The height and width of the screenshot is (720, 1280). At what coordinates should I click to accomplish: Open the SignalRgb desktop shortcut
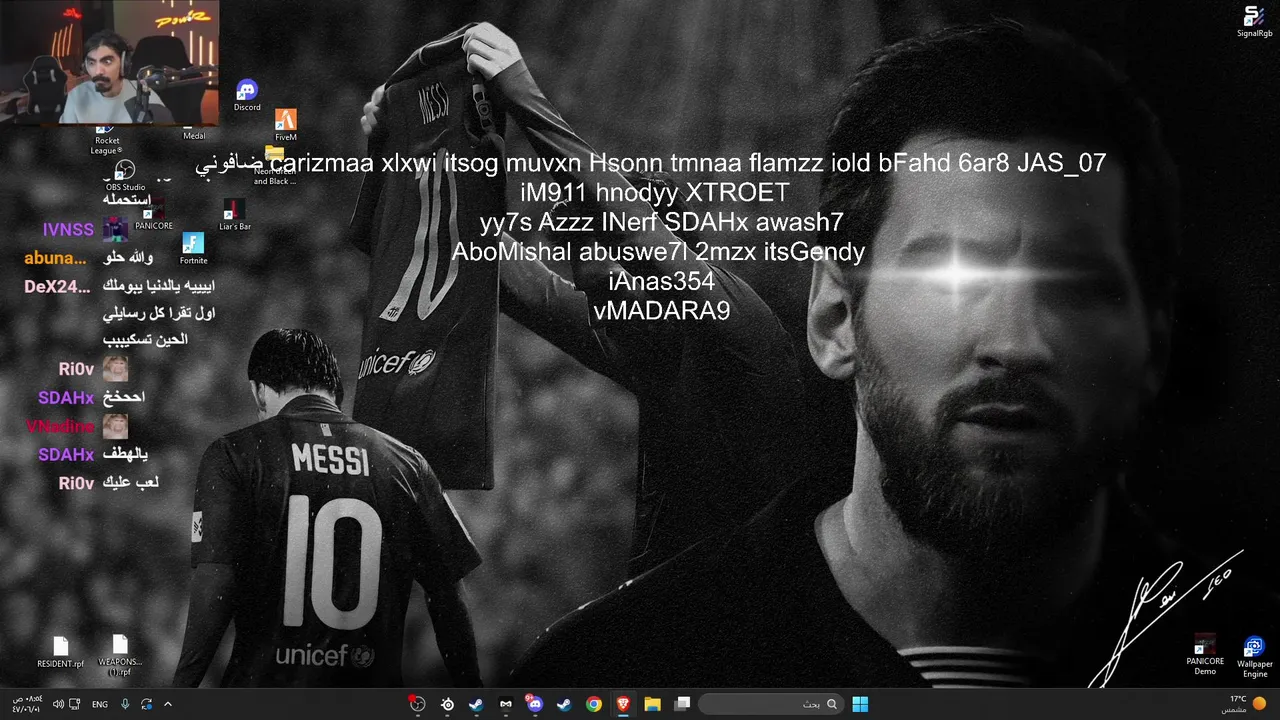pyautogui.click(x=1254, y=22)
